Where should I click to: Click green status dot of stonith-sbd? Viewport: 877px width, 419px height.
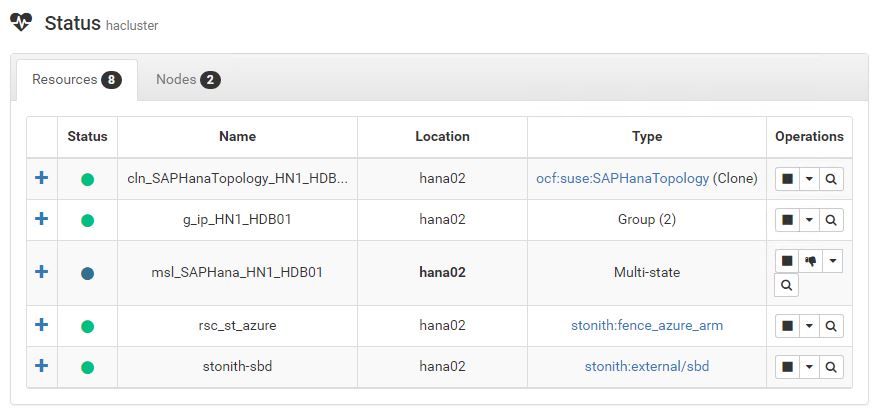coord(87,368)
